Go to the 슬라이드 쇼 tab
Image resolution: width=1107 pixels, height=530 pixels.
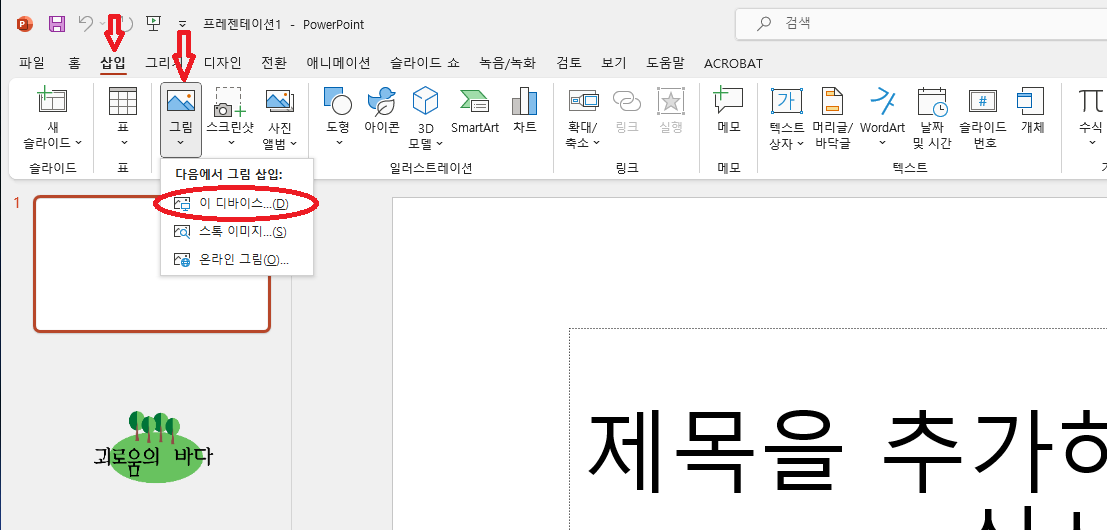pos(425,63)
